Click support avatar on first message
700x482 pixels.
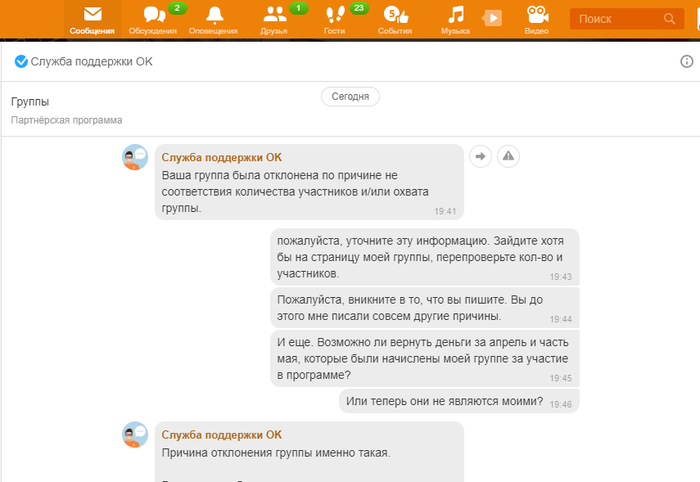coord(135,158)
